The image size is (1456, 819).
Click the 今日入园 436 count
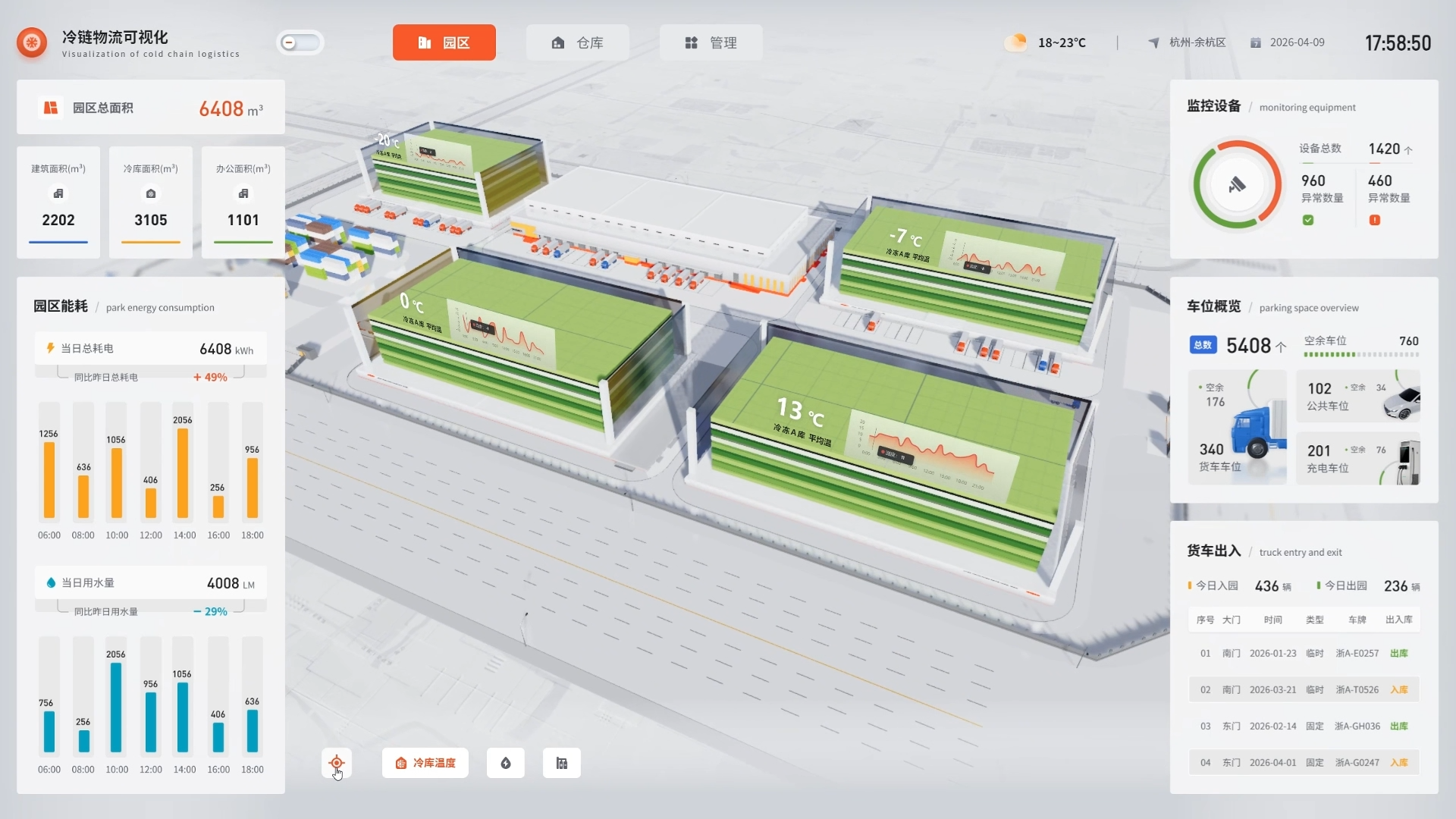[1267, 585]
